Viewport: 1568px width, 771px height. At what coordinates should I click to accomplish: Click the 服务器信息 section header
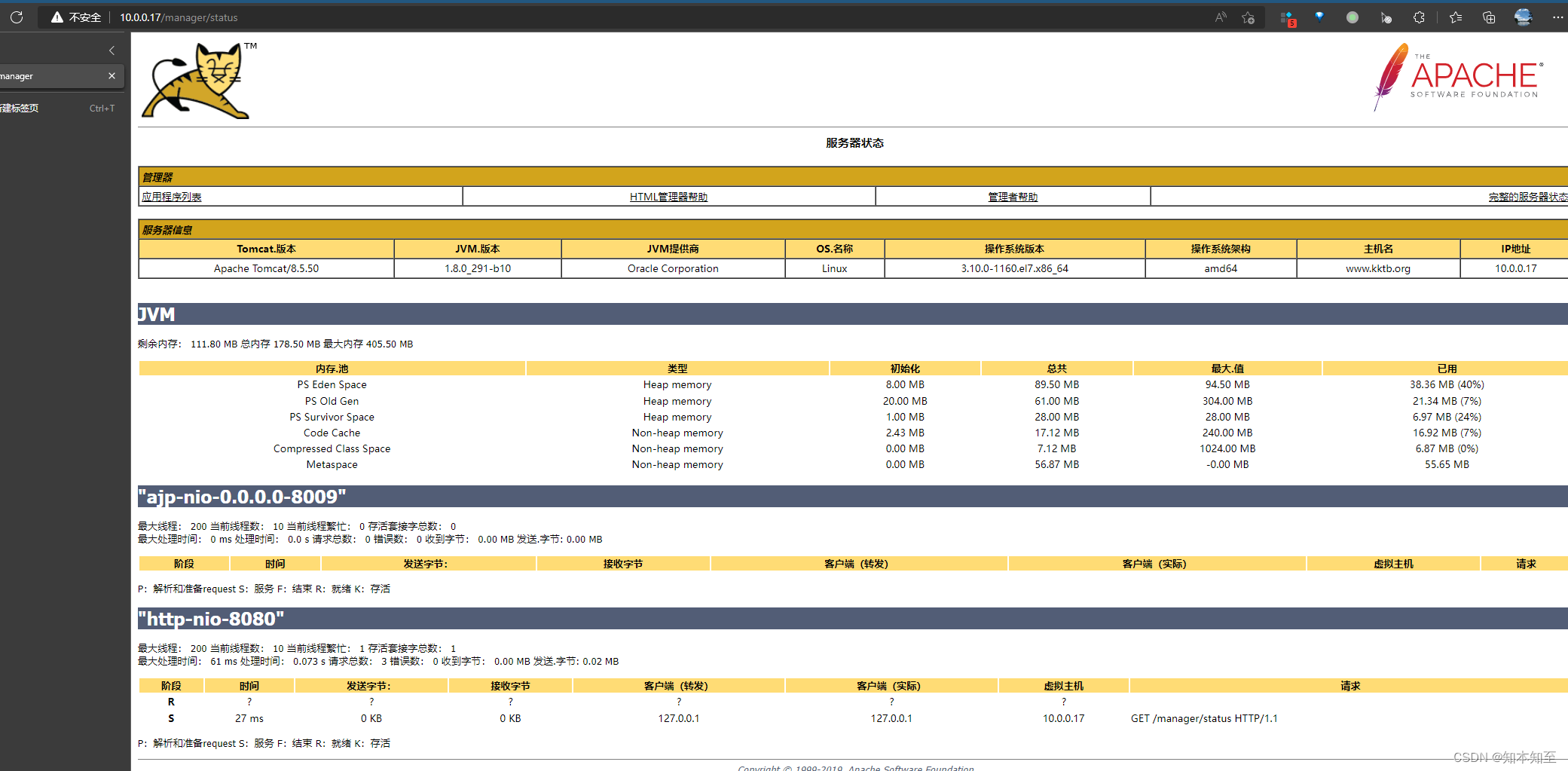pyautogui.click(x=853, y=230)
